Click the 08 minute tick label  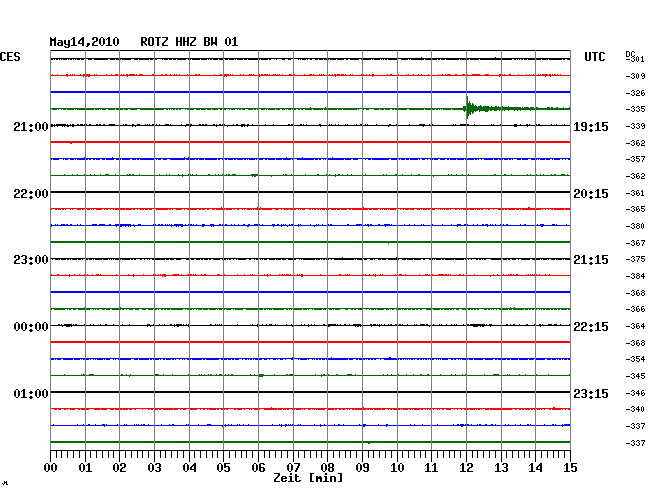pos(327,468)
